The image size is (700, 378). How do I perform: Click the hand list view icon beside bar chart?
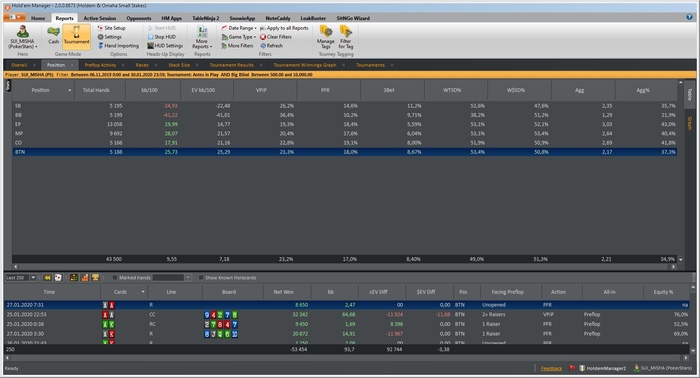click(74, 278)
